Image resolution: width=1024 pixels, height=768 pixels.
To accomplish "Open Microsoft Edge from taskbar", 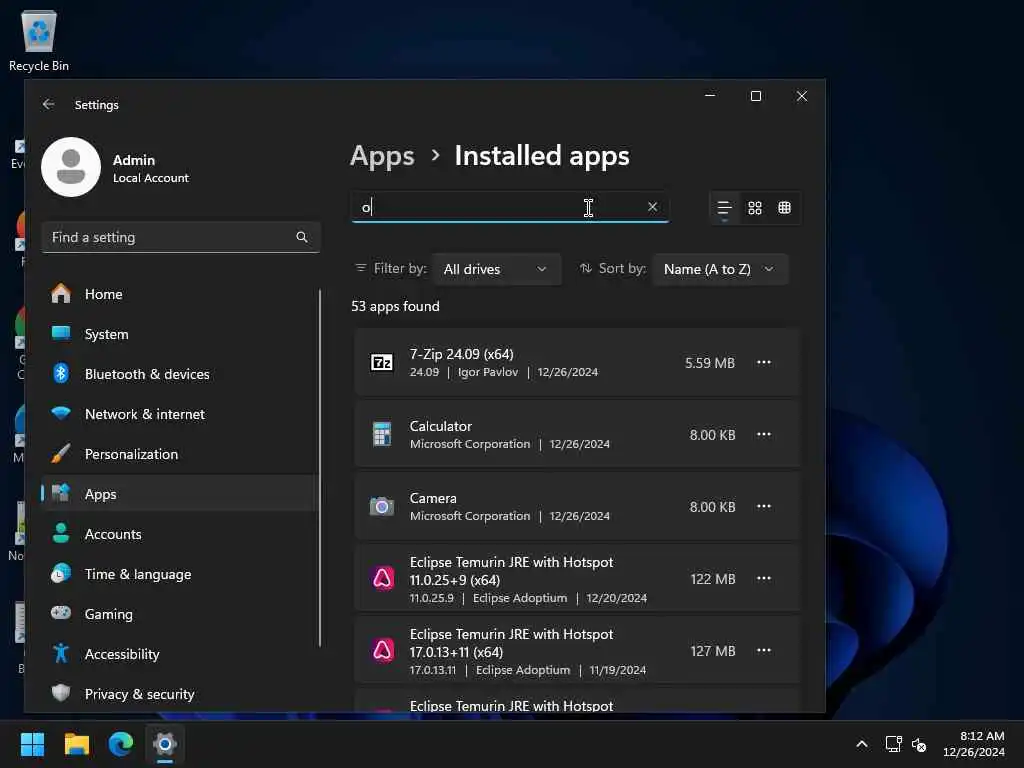I will [x=121, y=744].
